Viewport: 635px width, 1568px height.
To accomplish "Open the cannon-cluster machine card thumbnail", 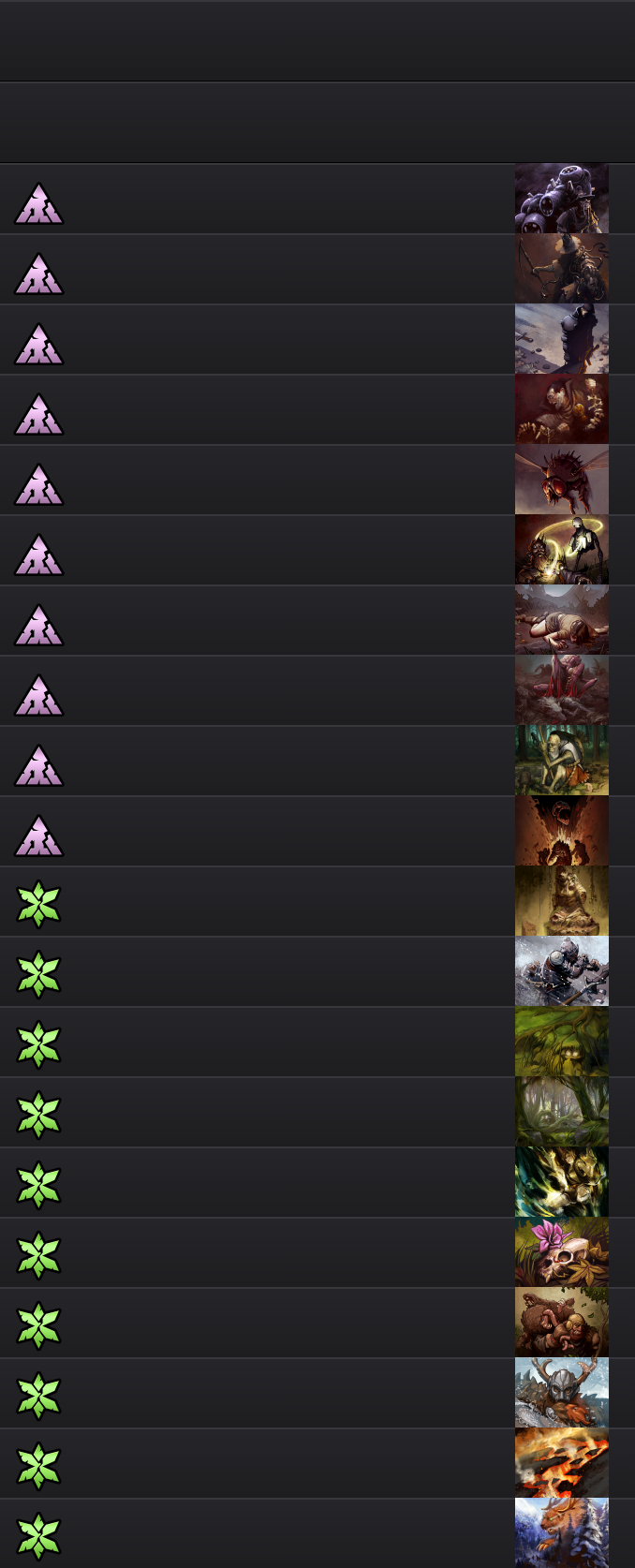I will [562, 199].
